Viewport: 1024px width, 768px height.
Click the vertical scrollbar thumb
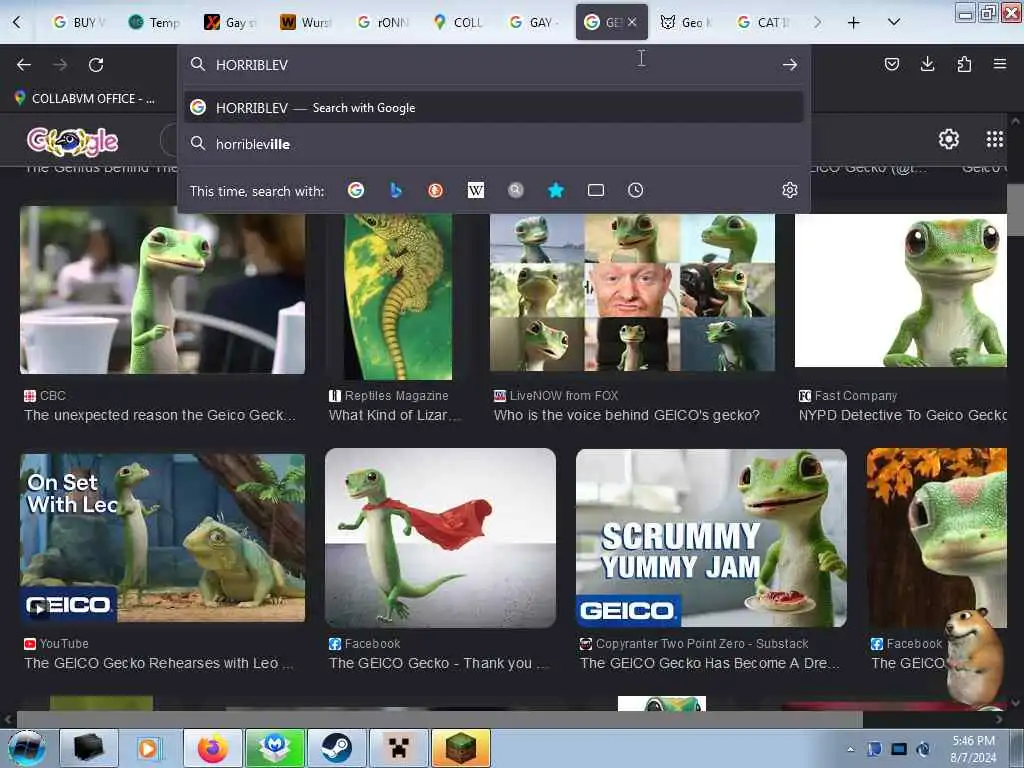point(1016,212)
